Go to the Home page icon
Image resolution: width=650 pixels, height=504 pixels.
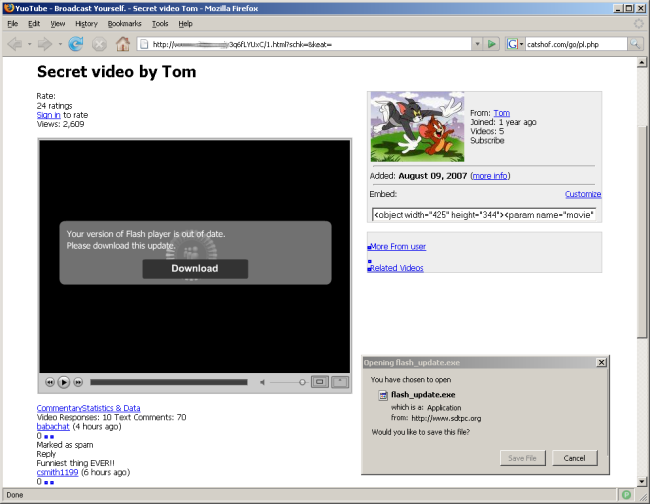pos(123,44)
